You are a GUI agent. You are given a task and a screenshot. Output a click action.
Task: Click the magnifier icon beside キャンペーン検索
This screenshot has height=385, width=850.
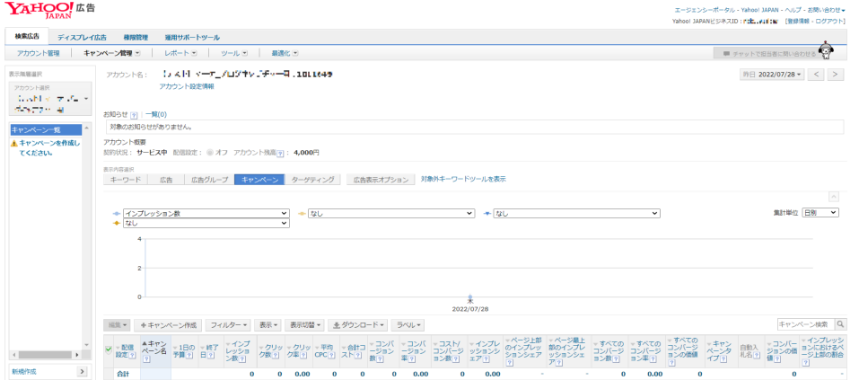tap(840, 324)
